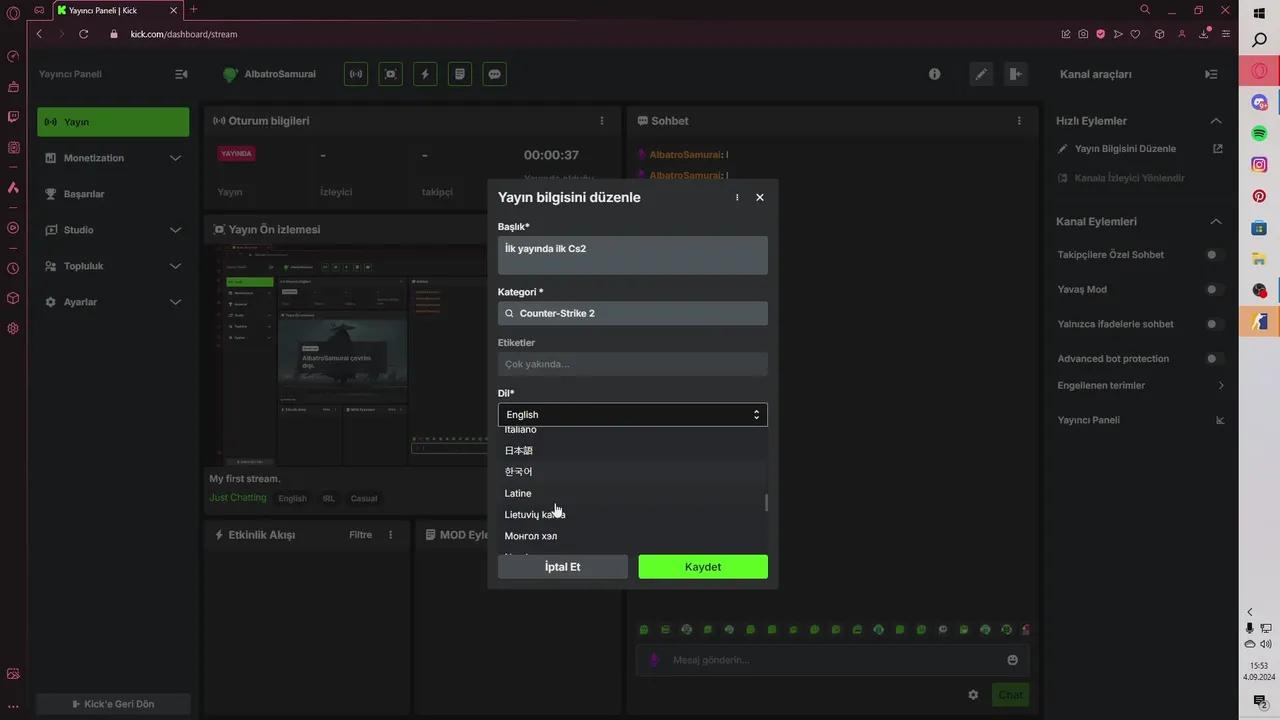Open Instagram from the Windows taskbar

coord(1260,165)
